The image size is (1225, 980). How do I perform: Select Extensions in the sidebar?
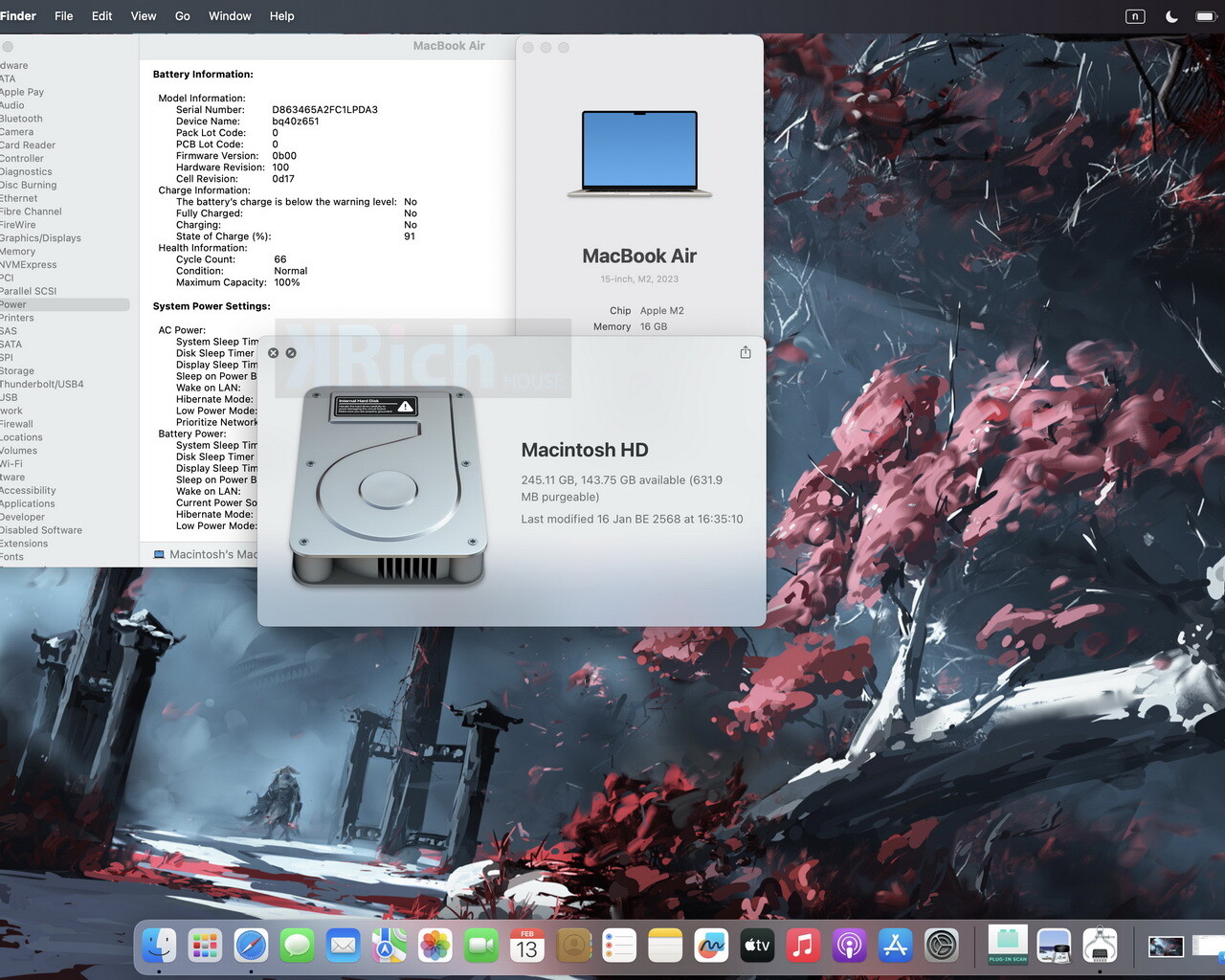[24, 544]
